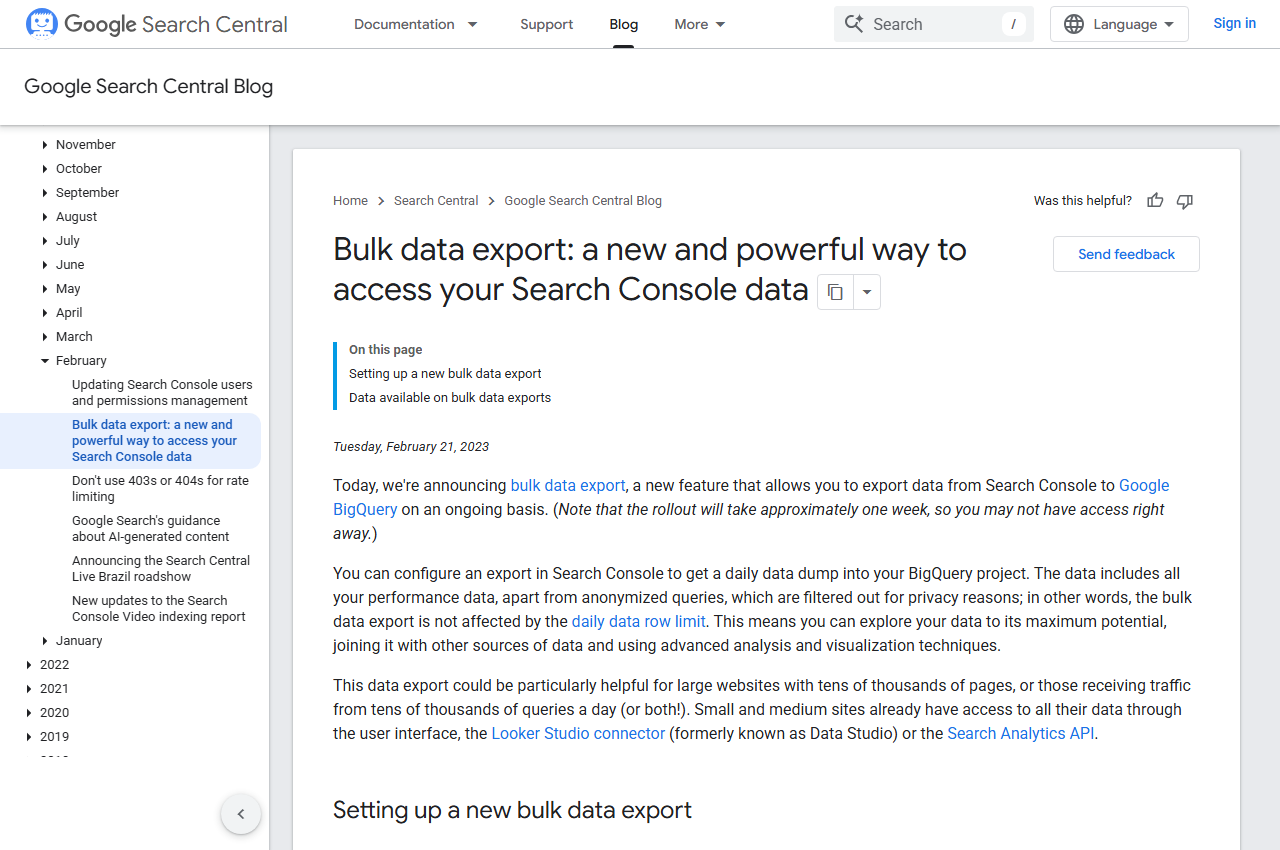Image resolution: width=1280 pixels, height=850 pixels.
Task: Click the bulk data export link
Action: [x=568, y=485]
